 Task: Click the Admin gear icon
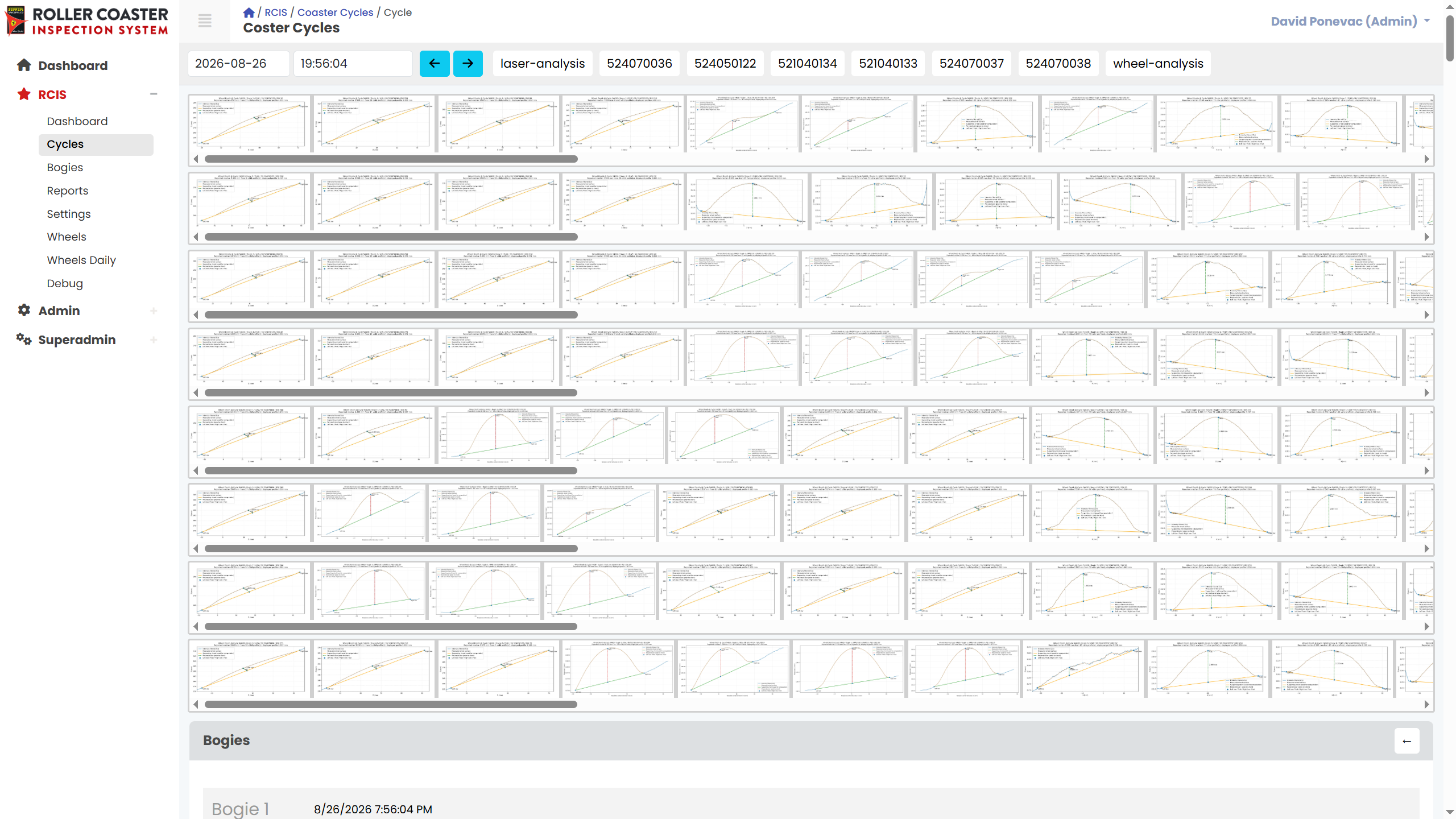point(24,310)
